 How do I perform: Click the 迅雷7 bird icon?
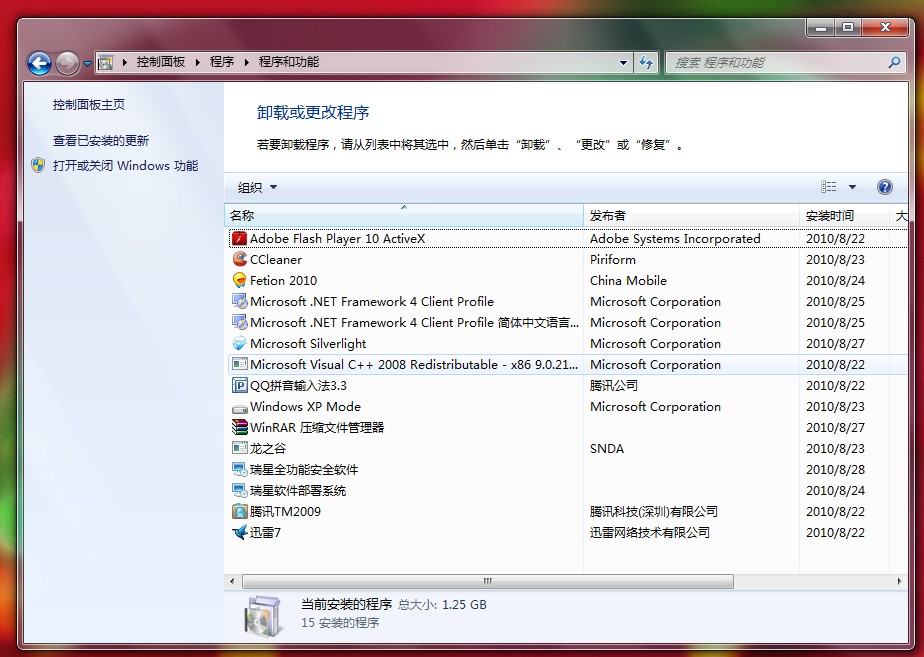[239, 533]
